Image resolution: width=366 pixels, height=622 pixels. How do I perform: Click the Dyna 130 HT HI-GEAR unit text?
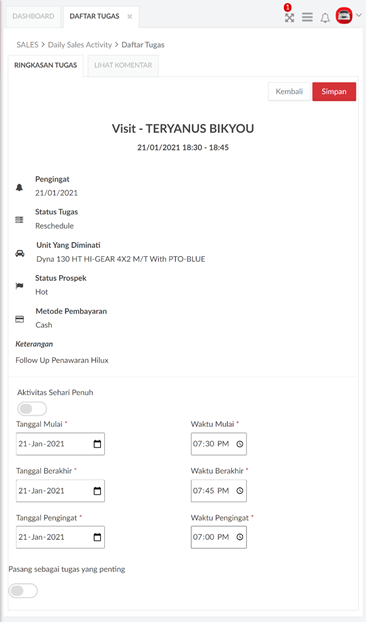point(121,259)
